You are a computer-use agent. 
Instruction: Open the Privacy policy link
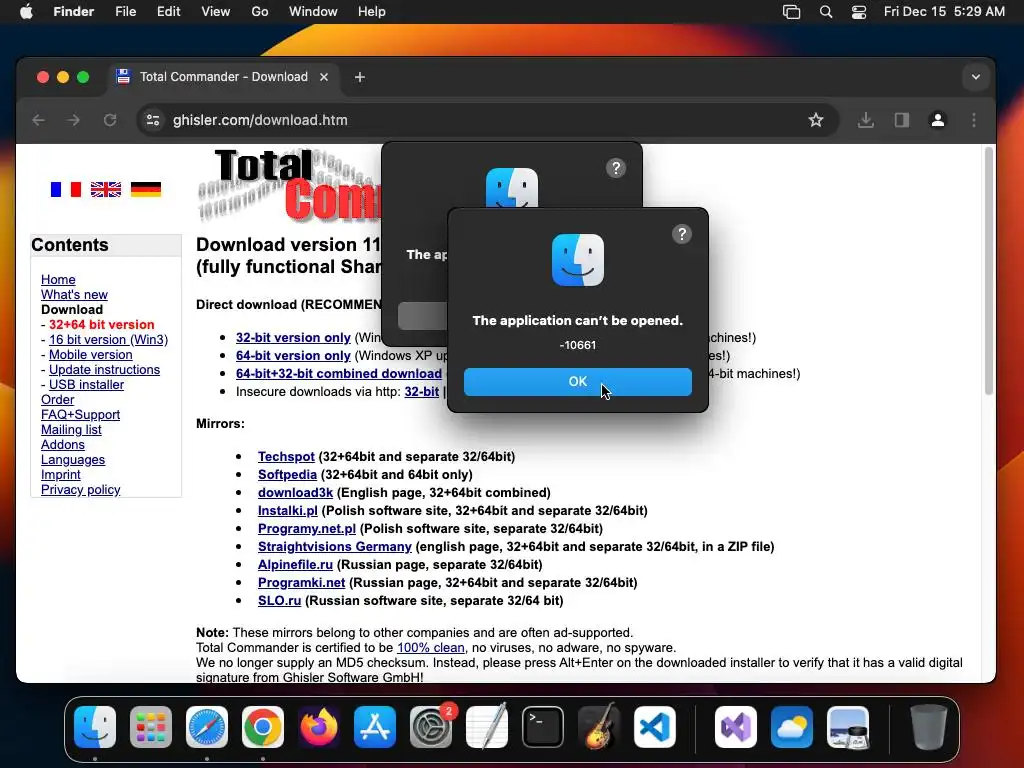pos(80,490)
